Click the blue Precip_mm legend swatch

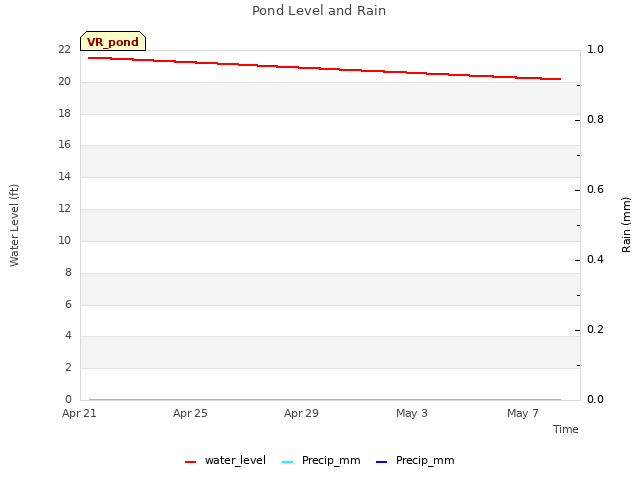click(x=381, y=462)
